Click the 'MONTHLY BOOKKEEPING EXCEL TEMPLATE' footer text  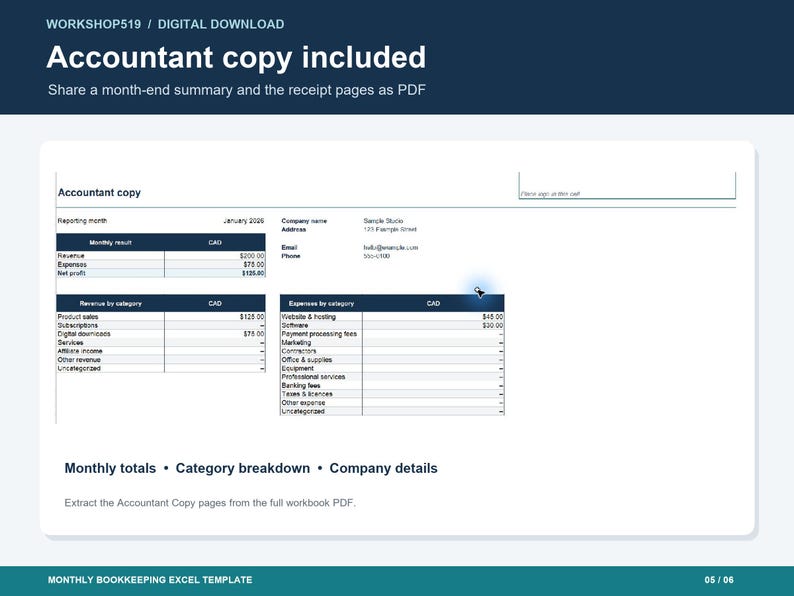(150, 580)
